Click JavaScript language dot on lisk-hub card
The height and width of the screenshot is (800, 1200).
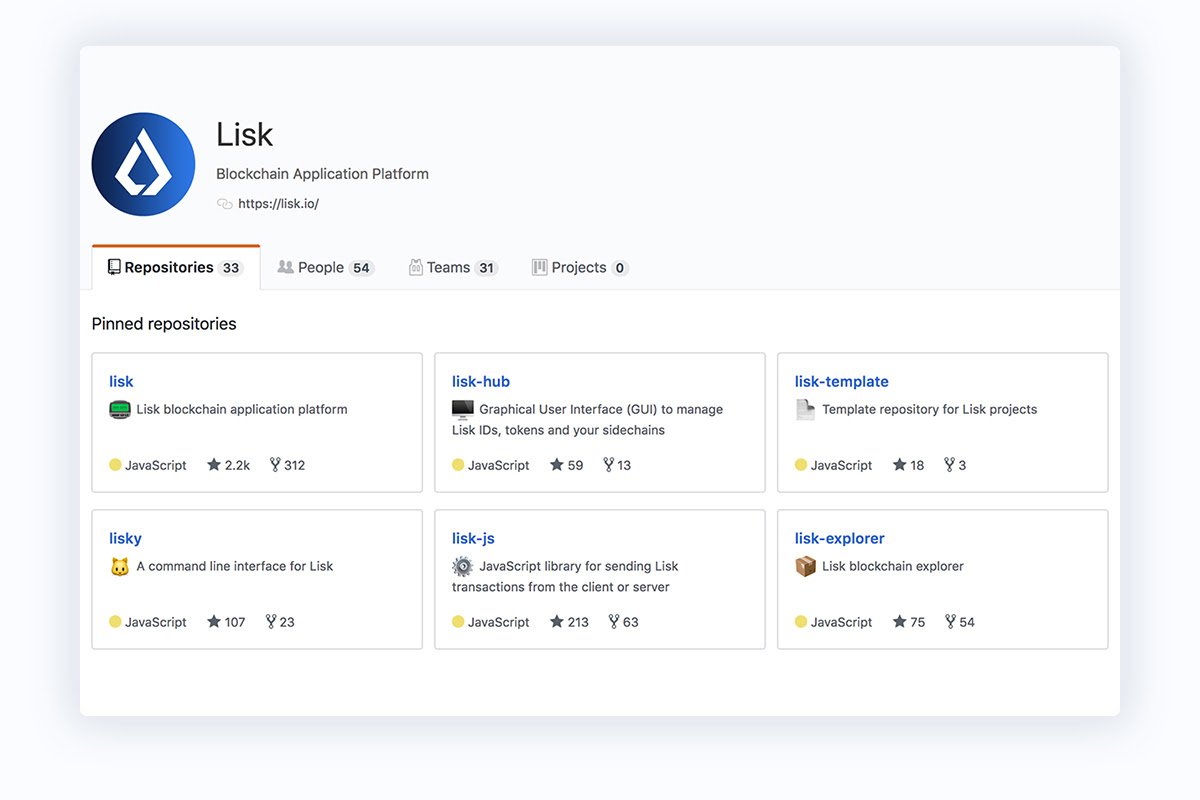tap(458, 465)
